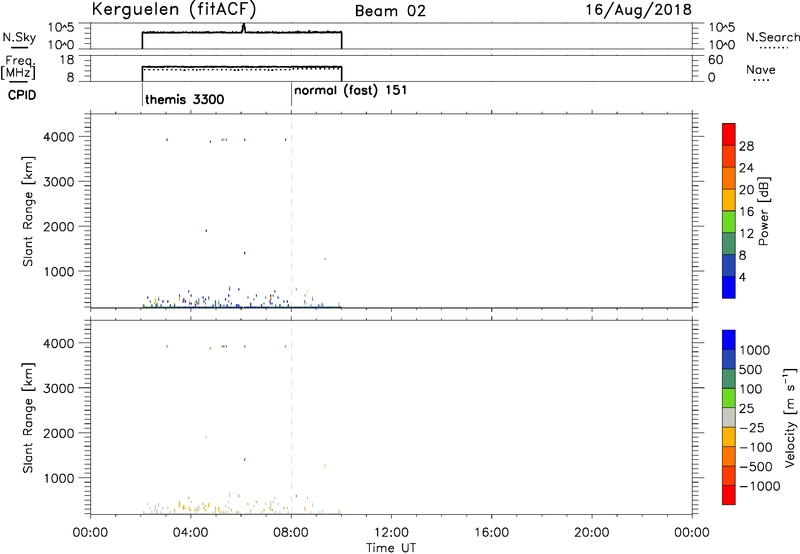This screenshot has height=554, width=800.
Task: Click the 'N.Sky' legend label
Action: point(19,37)
